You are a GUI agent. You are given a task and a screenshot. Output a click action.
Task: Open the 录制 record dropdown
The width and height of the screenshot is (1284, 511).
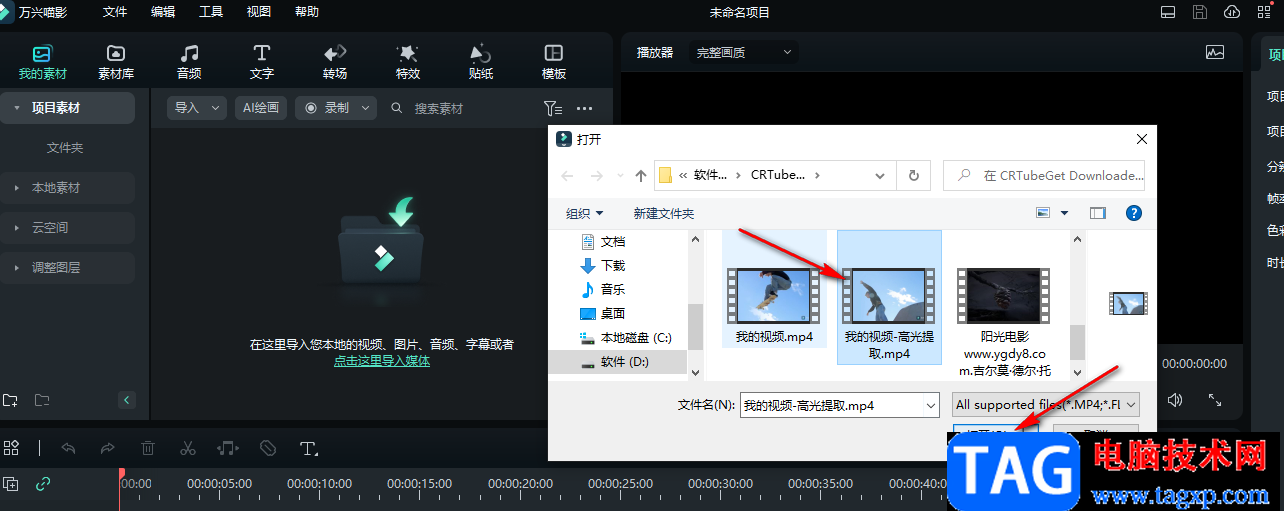click(335, 108)
